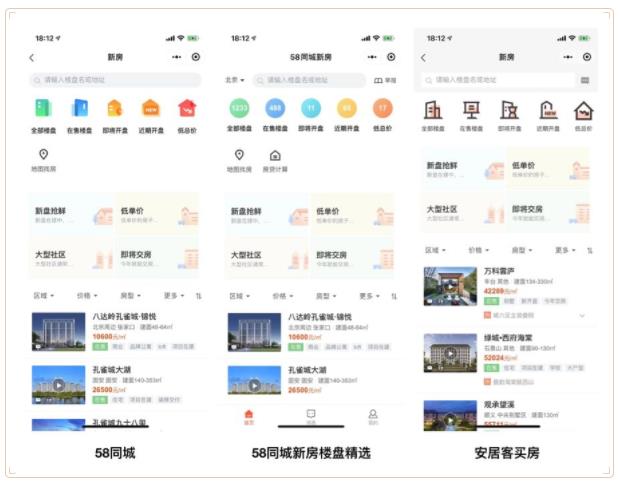The width and height of the screenshot is (620, 482).
Task: Open 八达岭孔雀城·锦悦 thumbnail in 58同城 screen
Action: point(59,332)
